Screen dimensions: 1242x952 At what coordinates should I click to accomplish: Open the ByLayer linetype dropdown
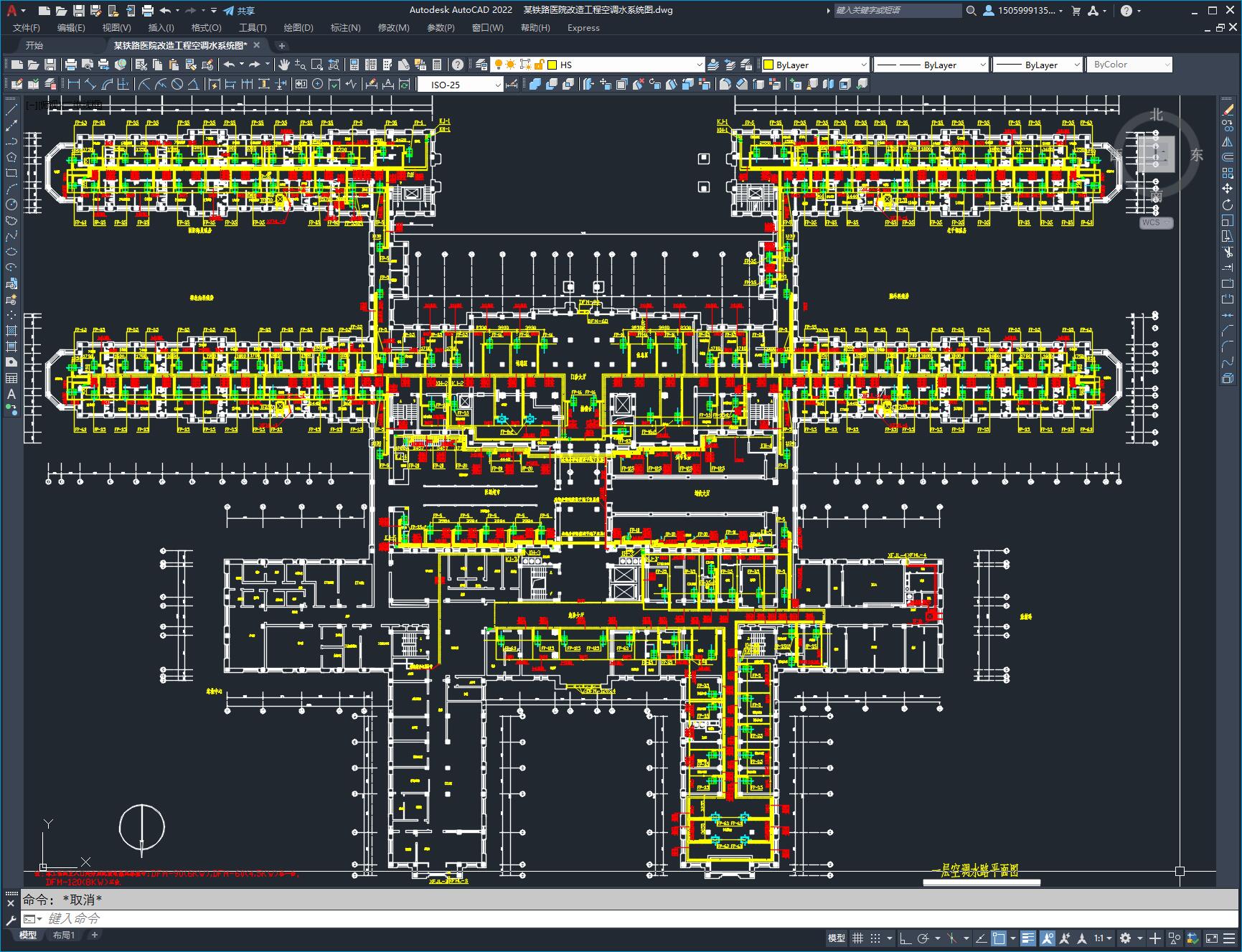click(x=983, y=65)
